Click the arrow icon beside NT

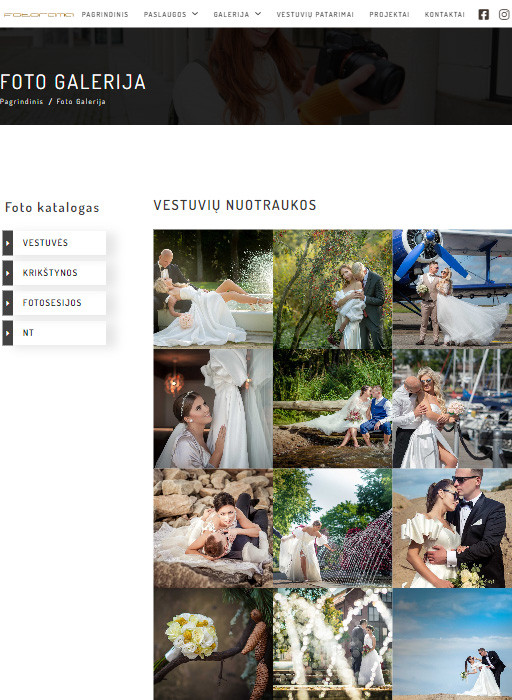click(x=8, y=333)
